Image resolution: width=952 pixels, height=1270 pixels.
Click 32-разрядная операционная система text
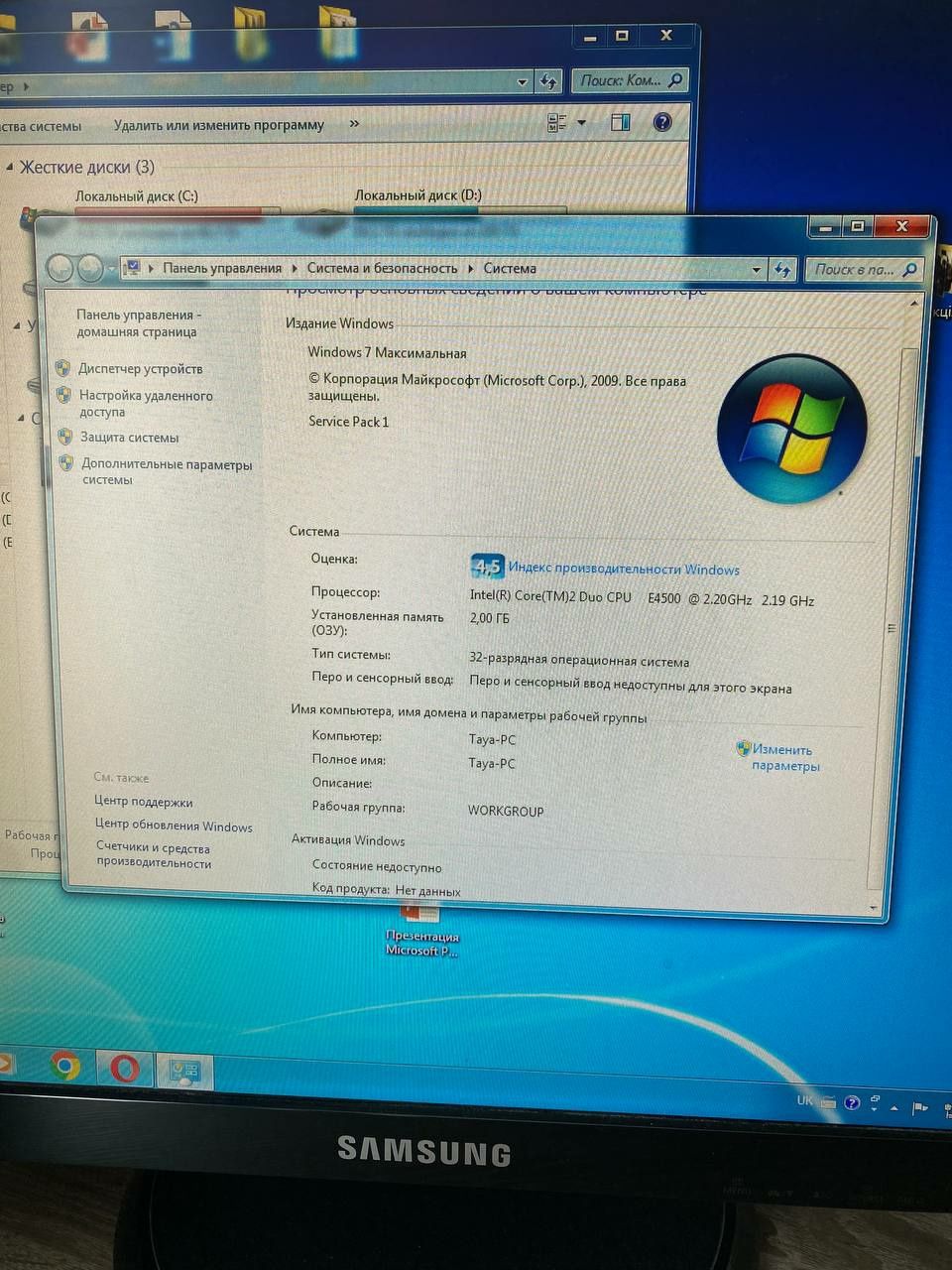[x=578, y=661]
